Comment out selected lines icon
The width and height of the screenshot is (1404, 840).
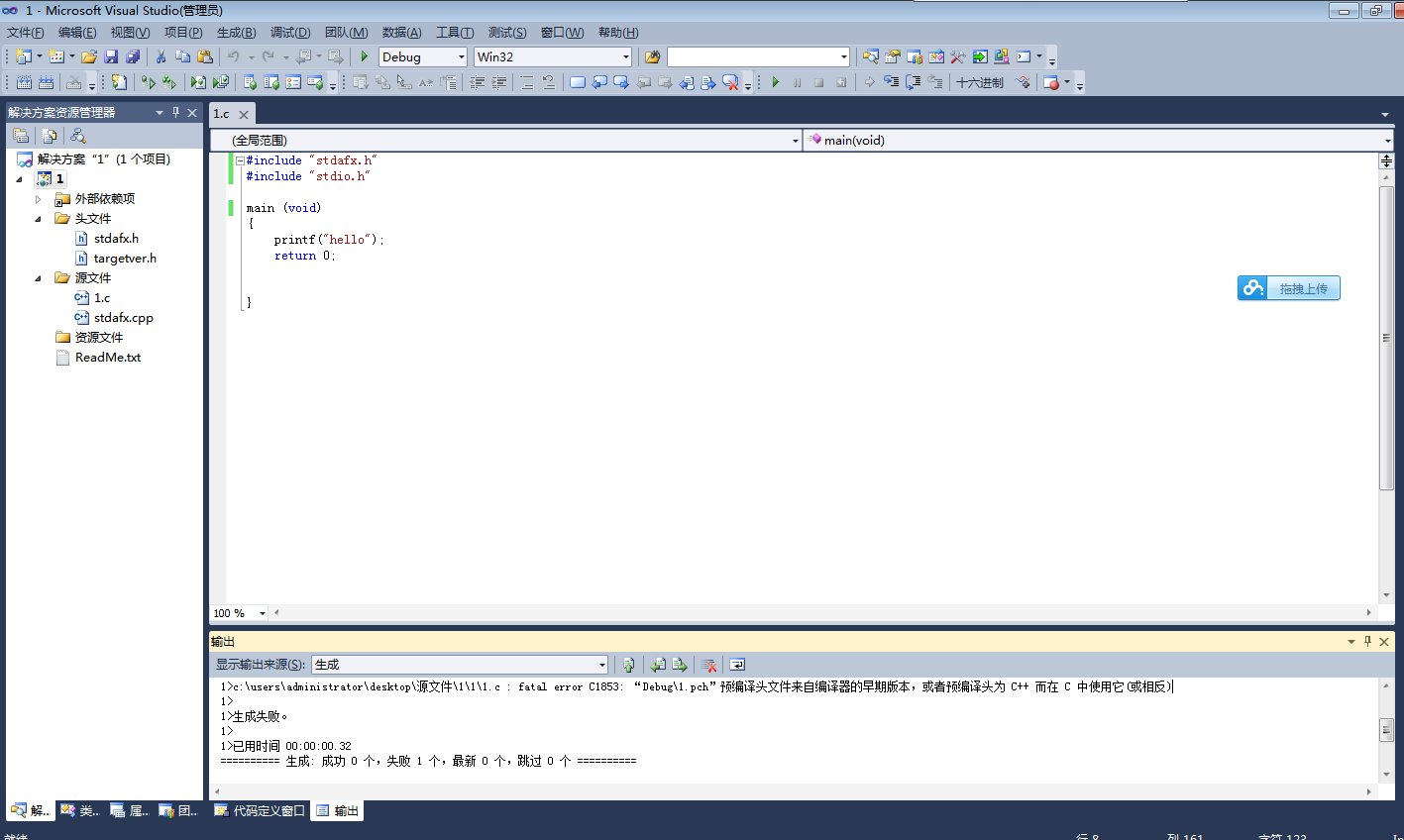click(x=527, y=82)
